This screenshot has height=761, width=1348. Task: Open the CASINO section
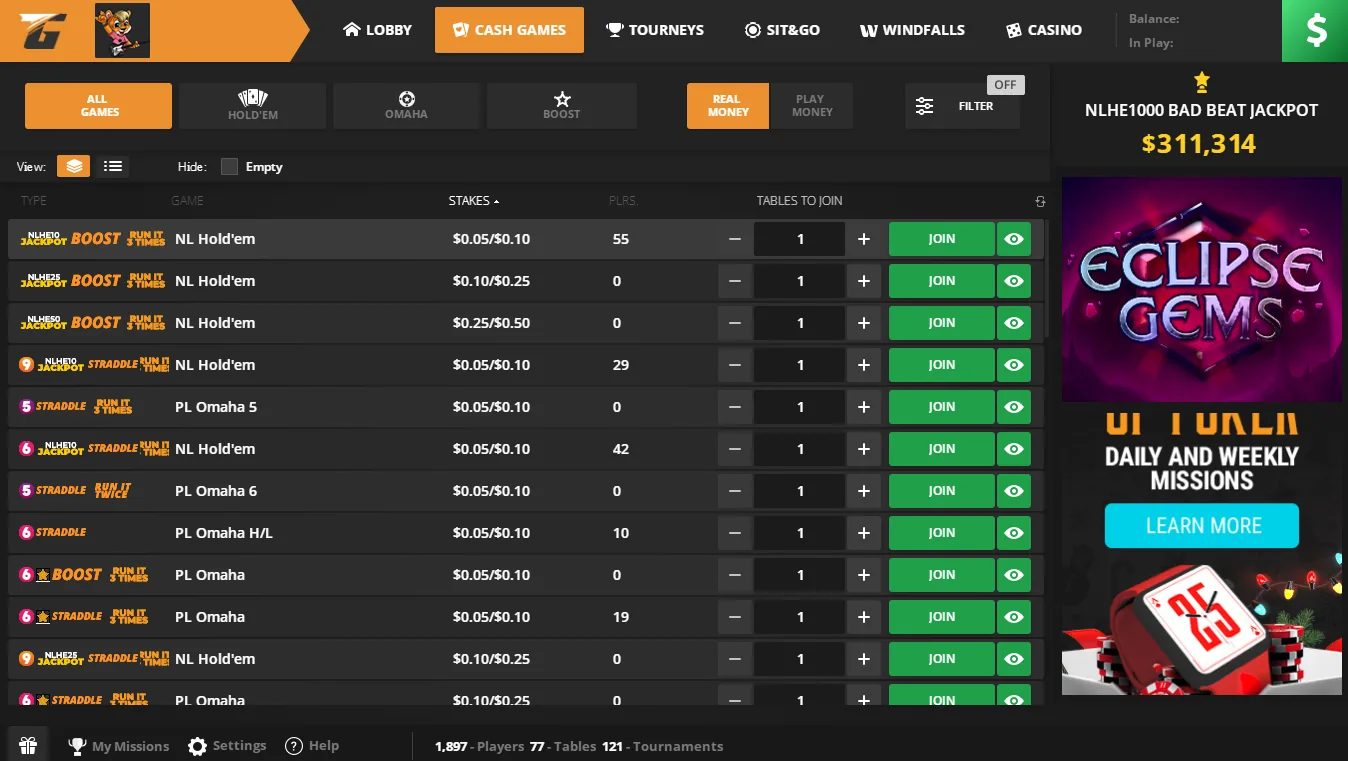[x=1043, y=30]
